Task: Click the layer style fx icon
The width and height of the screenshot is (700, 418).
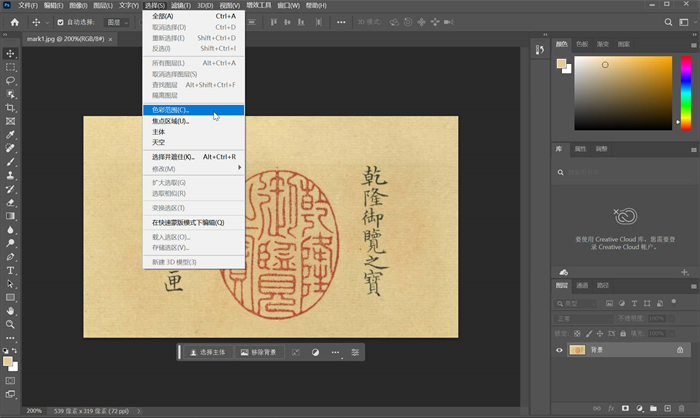Action: [x=611, y=408]
